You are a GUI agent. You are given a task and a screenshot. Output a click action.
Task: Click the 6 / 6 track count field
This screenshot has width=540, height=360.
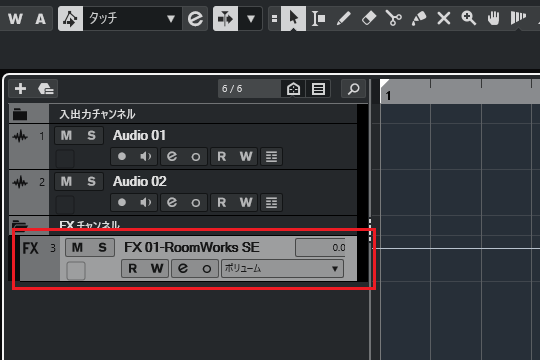pos(249,89)
